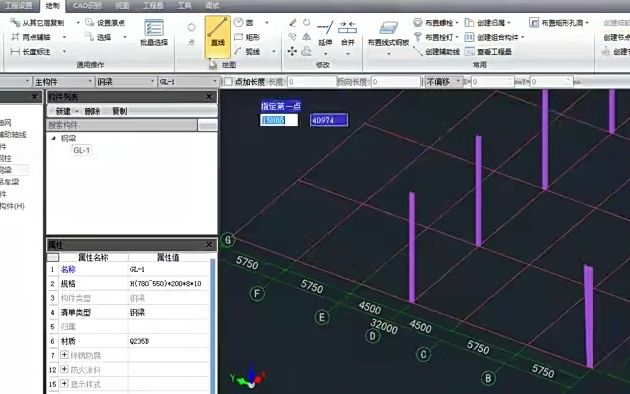Choose the 矩形 rectangle drawing tool
The height and width of the screenshot is (394, 630).
coord(248,37)
